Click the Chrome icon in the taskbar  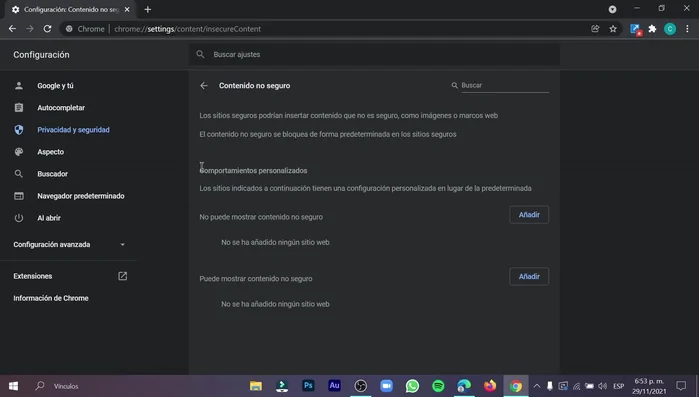pos(516,386)
